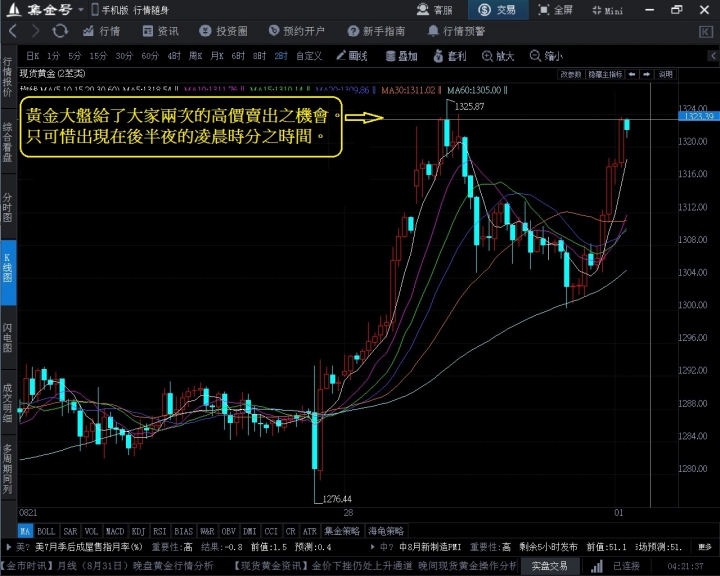Select the 月K monthly timeframe
720x576 pixels.
[x=217, y=56]
